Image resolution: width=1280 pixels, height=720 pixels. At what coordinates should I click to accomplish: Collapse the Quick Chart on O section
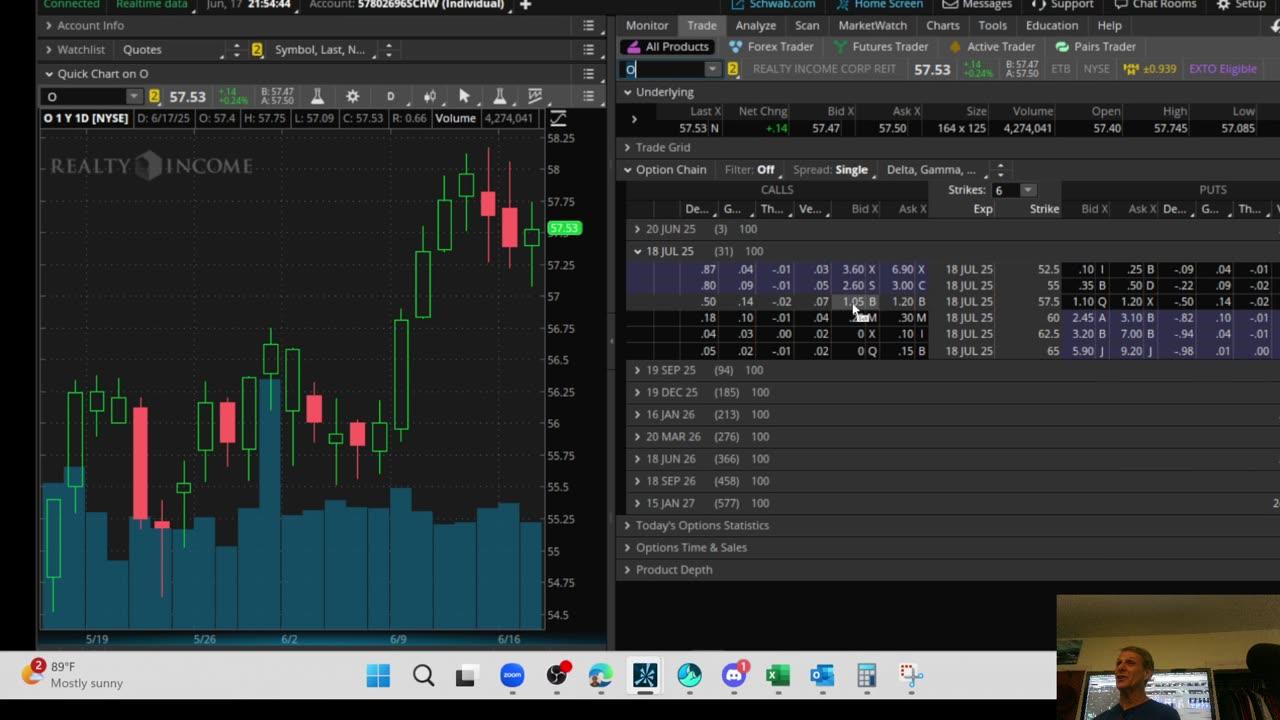click(x=48, y=74)
